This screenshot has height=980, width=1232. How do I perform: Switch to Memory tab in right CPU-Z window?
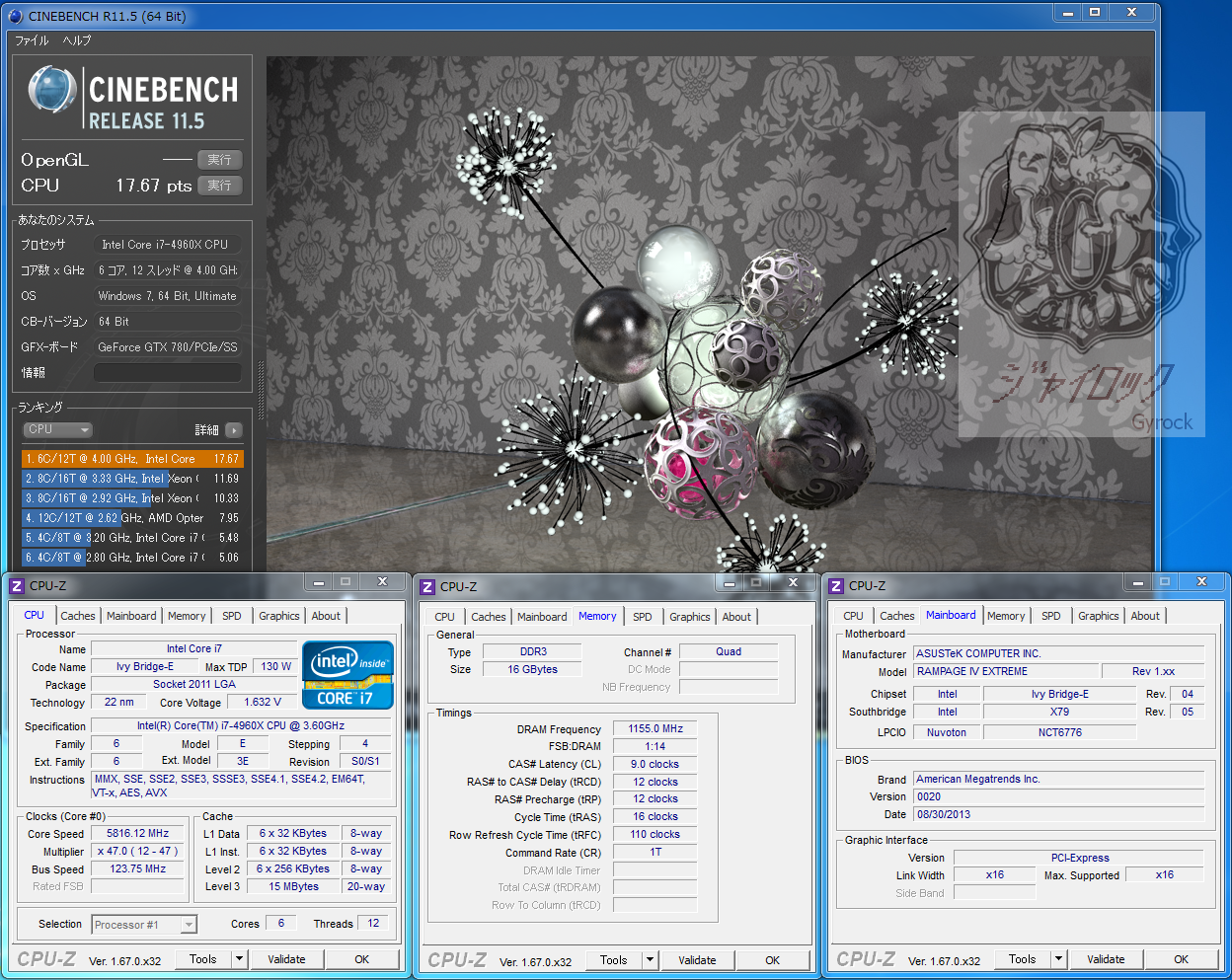1006,616
